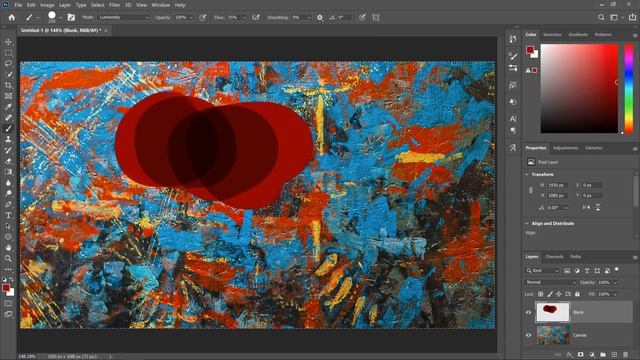Viewport: 640px width, 360px height.
Task: Open smoothing options gear icon
Action: pyautogui.click(x=320, y=18)
